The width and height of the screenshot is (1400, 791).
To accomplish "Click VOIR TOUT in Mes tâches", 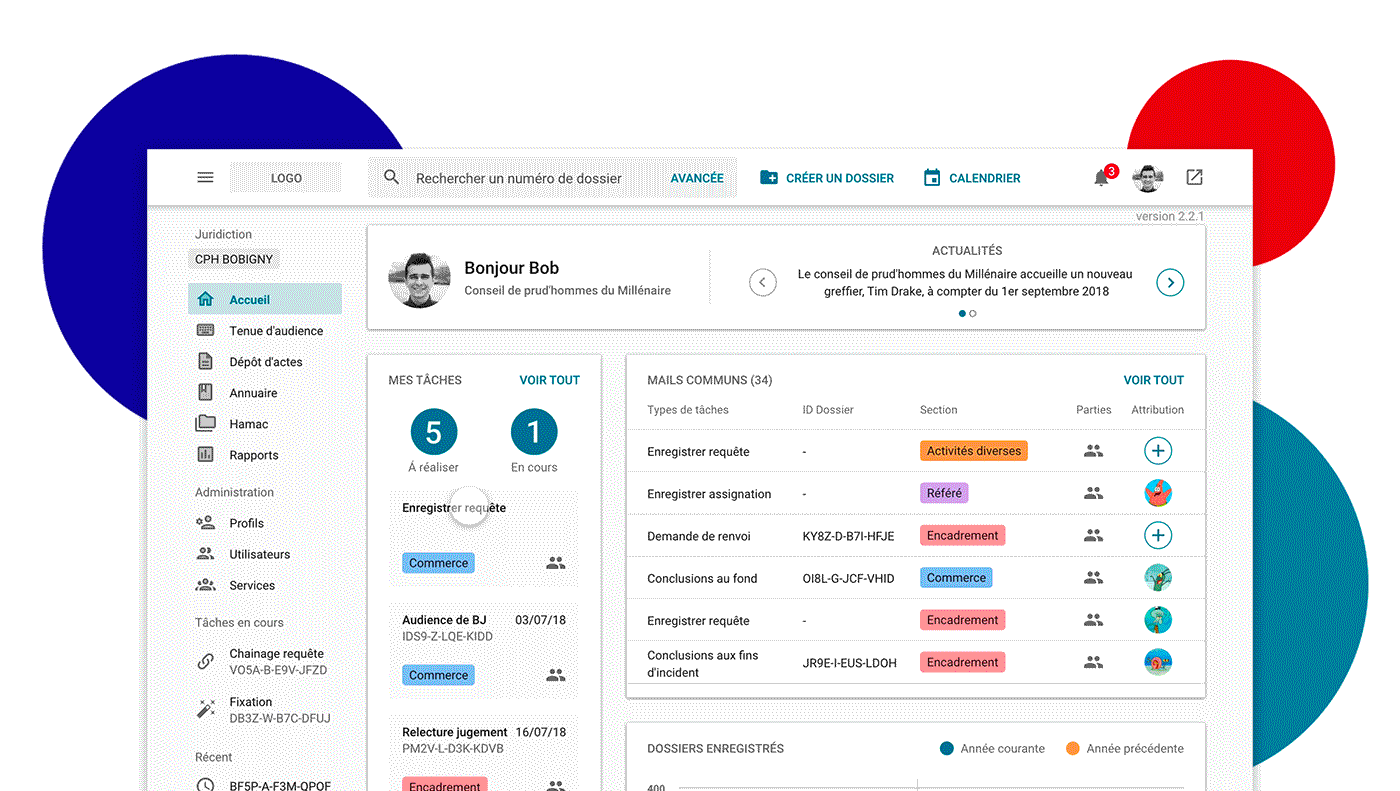I will tap(549, 380).
